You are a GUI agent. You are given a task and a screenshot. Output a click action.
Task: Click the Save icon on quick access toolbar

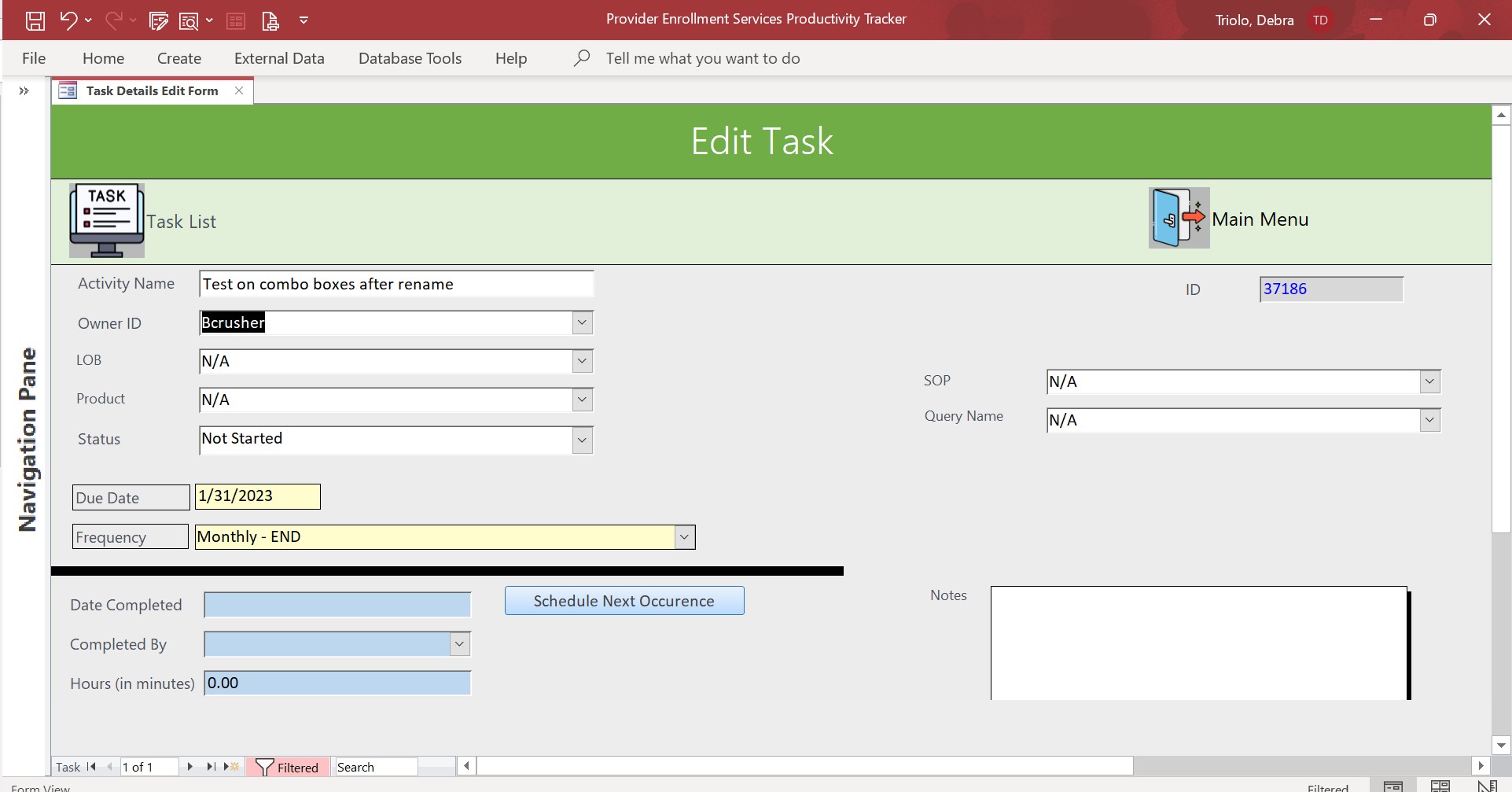pyautogui.click(x=35, y=20)
